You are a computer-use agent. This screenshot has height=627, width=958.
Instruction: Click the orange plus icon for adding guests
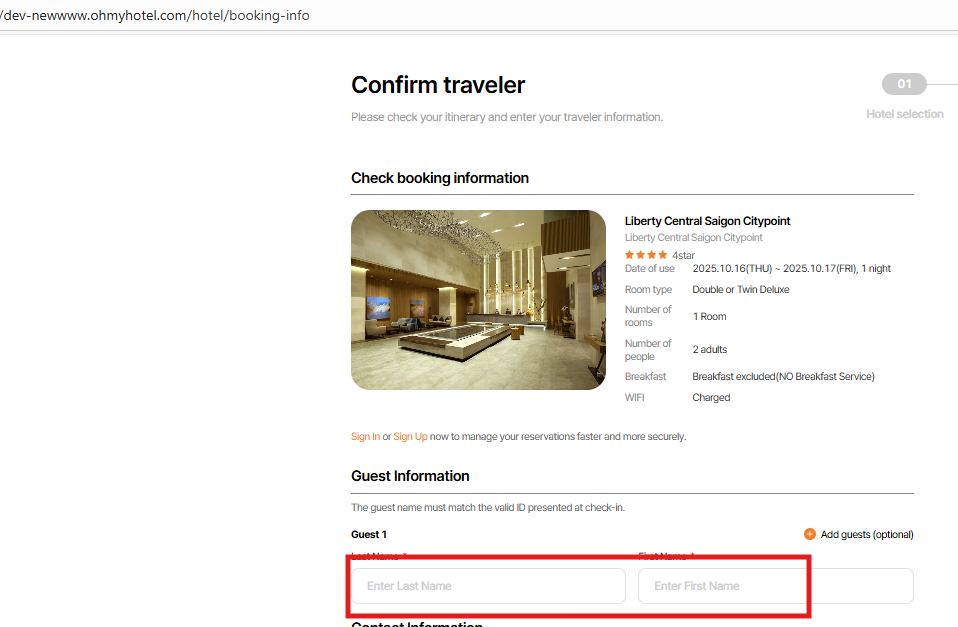point(810,534)
